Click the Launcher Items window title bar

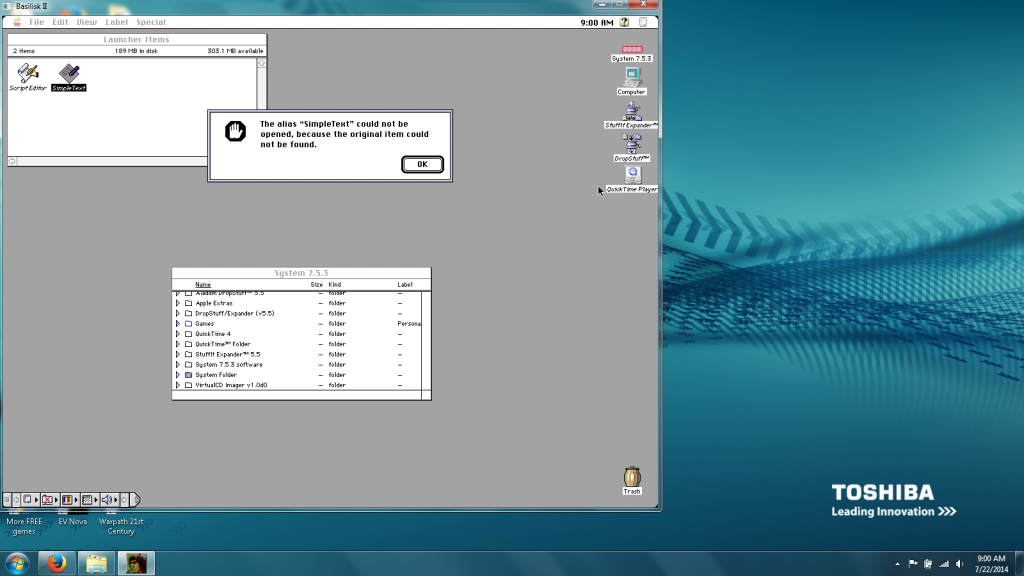click(136, 39)
